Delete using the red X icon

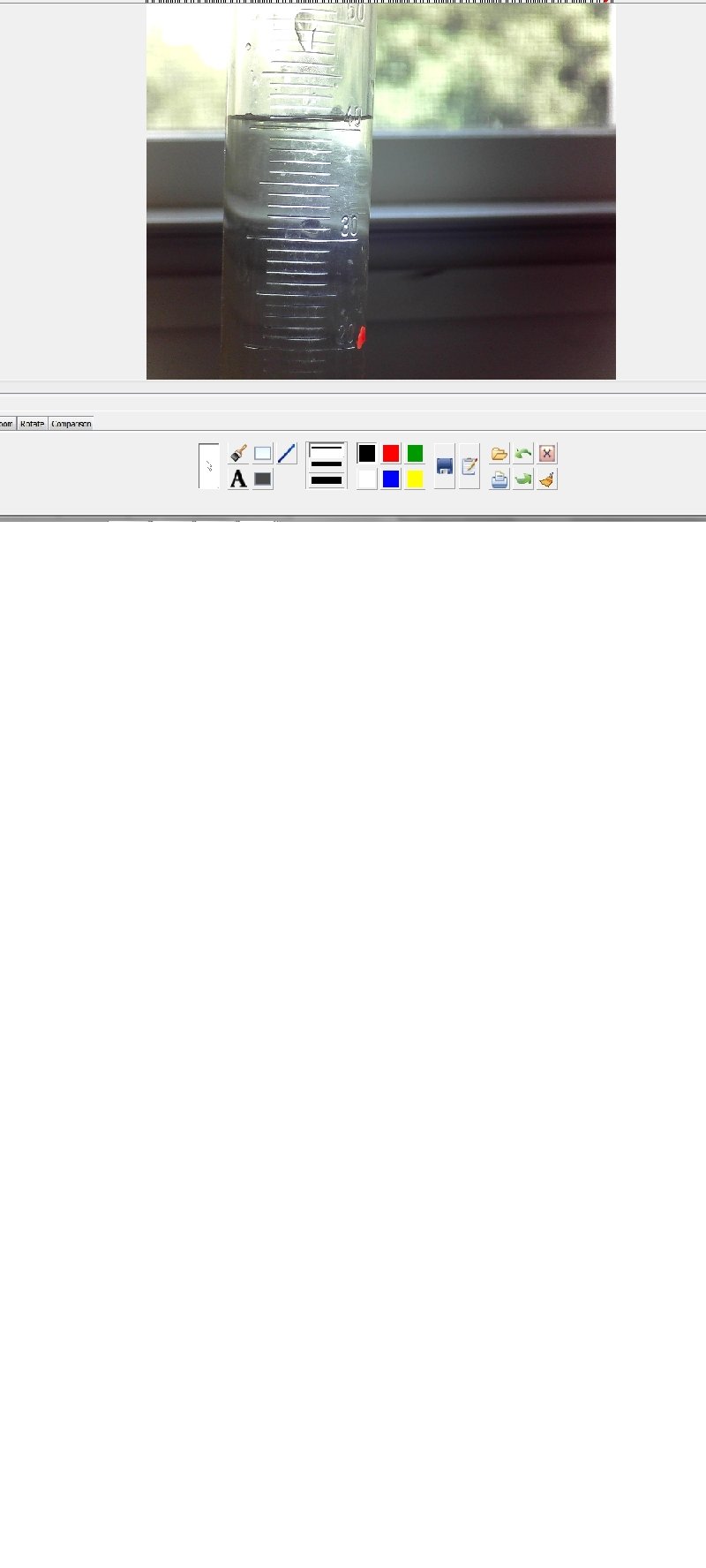click(x=547, y=454)
